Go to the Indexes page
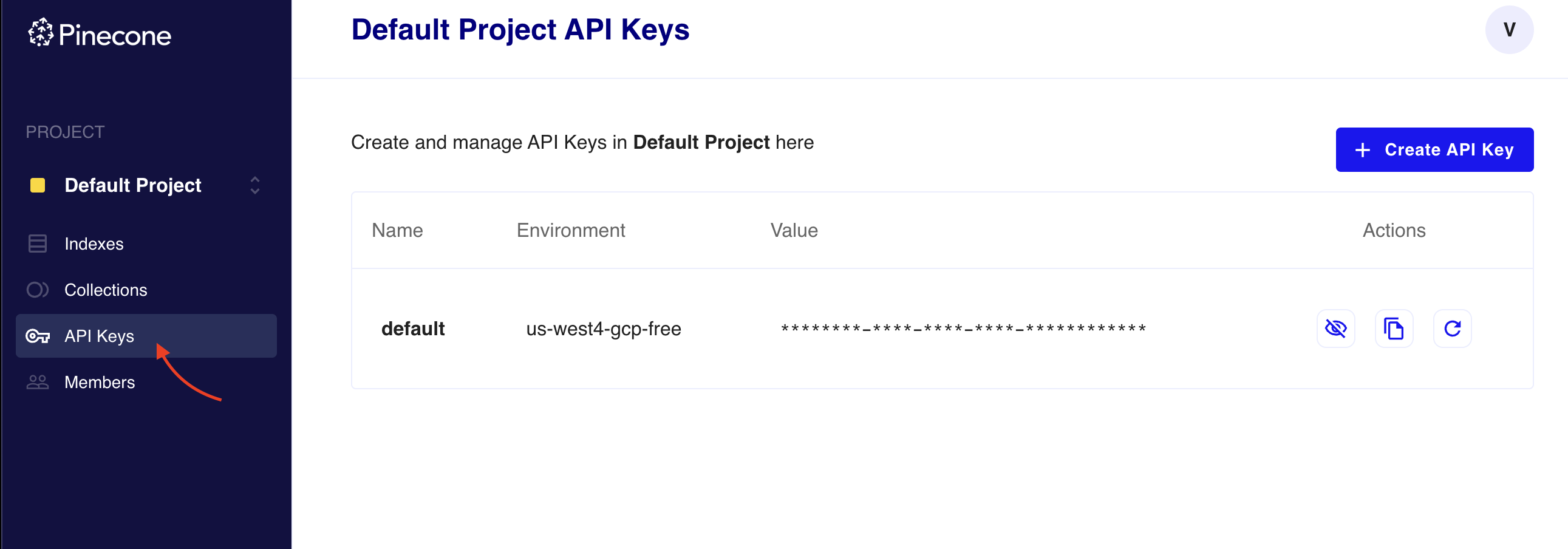The width and height of the screenshot is (1568, 549). (x=94, y=244)
